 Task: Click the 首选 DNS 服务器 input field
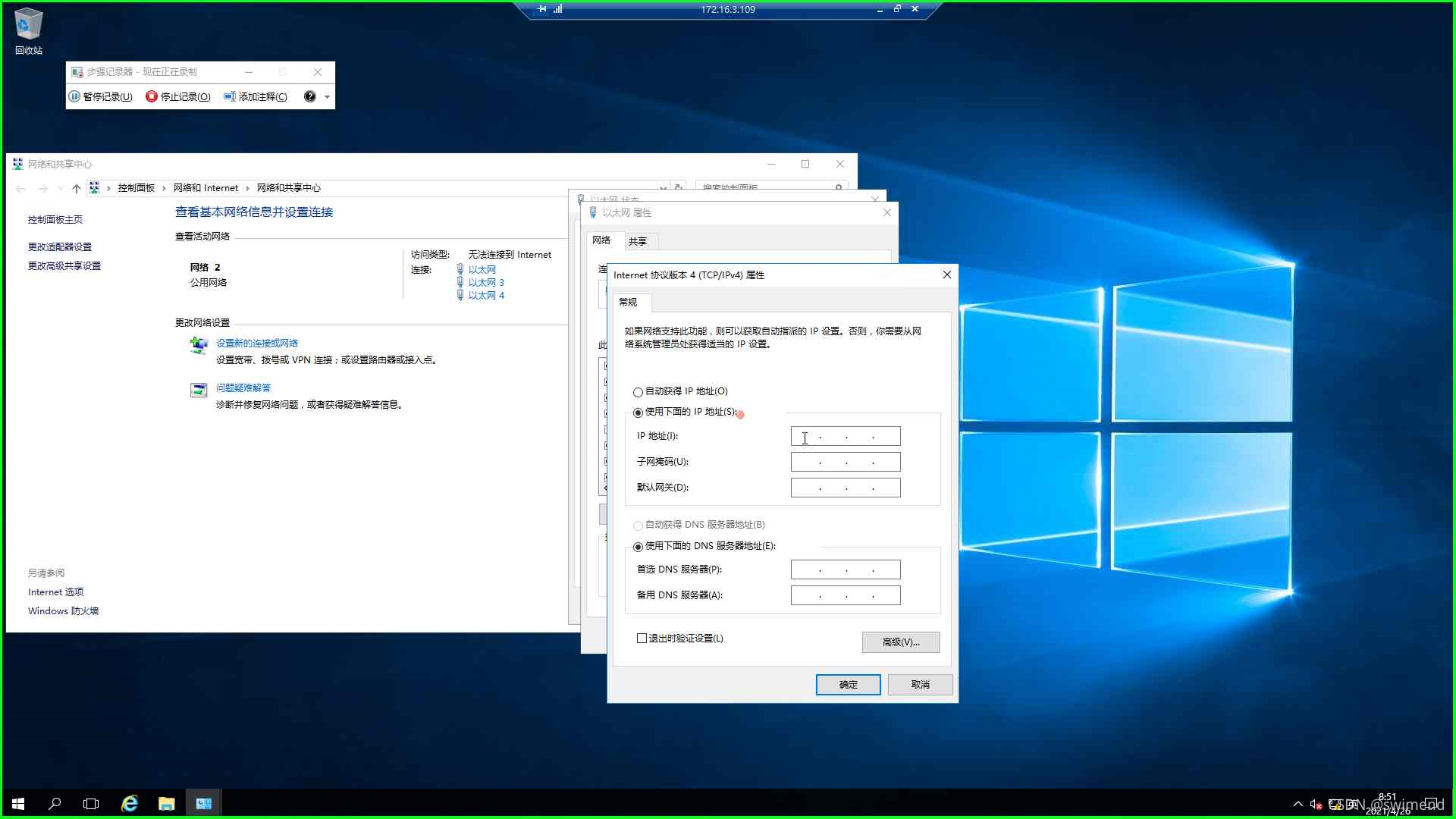pos(846,570)
